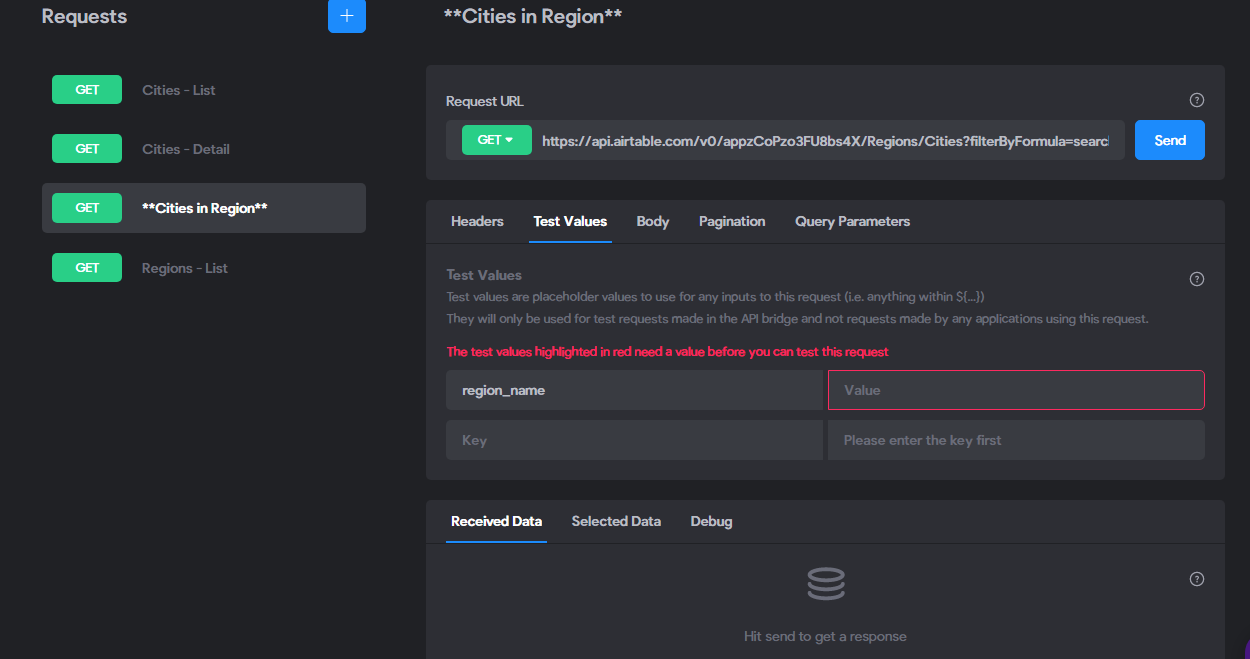Send the request
Image resolution: width=1250 pixels, height=659 pixels.
(x=1170, y=140)
